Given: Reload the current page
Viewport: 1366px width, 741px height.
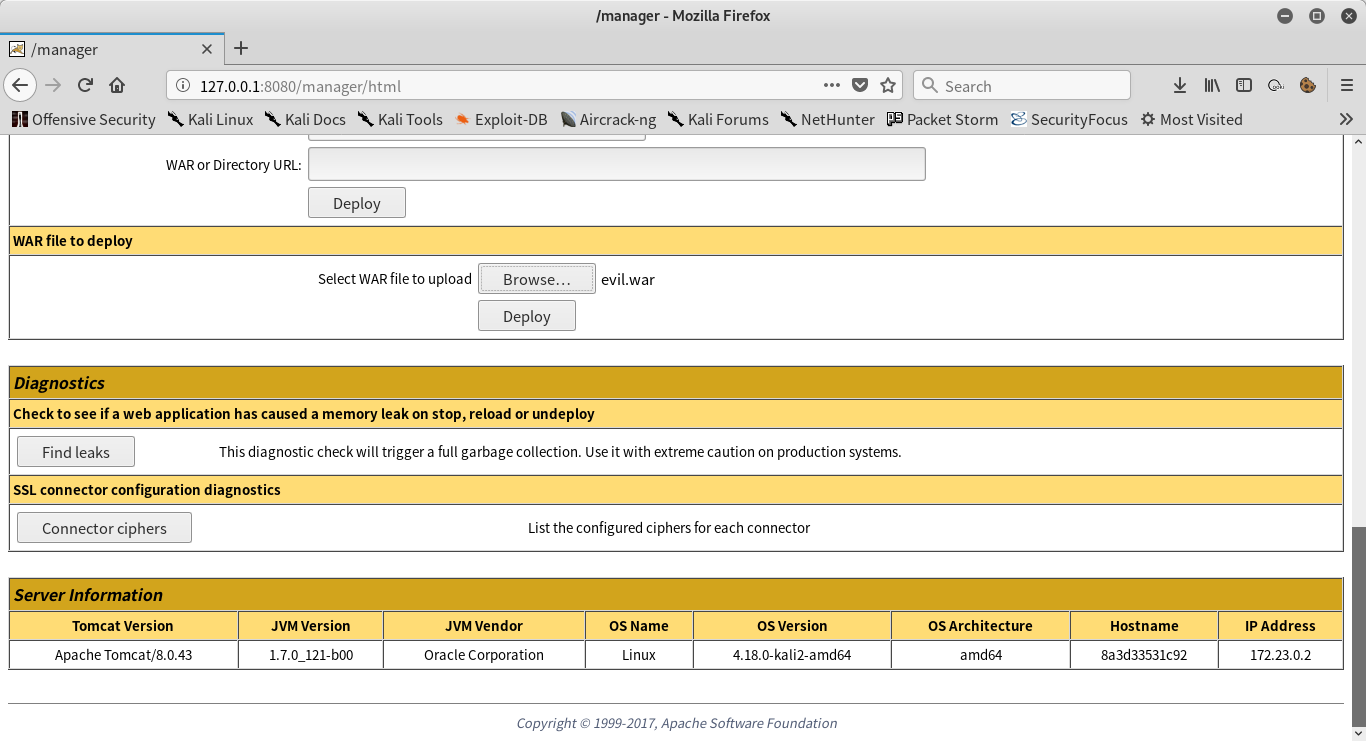Looking at the screenshot, I should point(85,86).
